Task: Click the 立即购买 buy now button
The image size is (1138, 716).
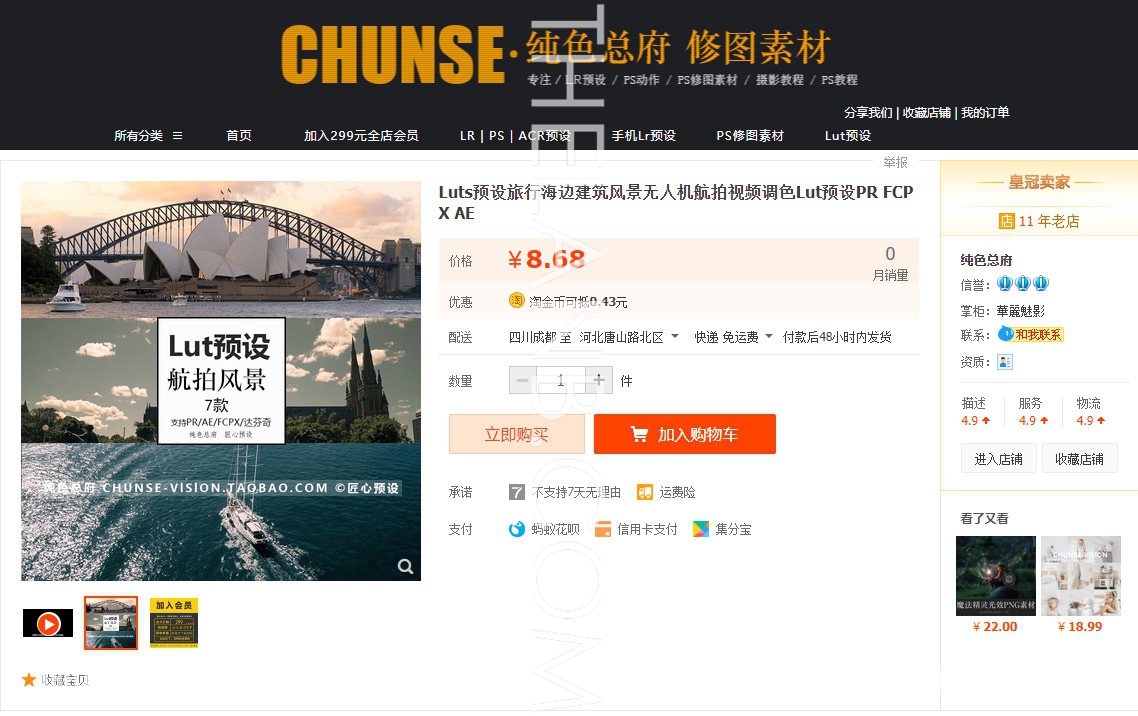Action: pos(517,434)
